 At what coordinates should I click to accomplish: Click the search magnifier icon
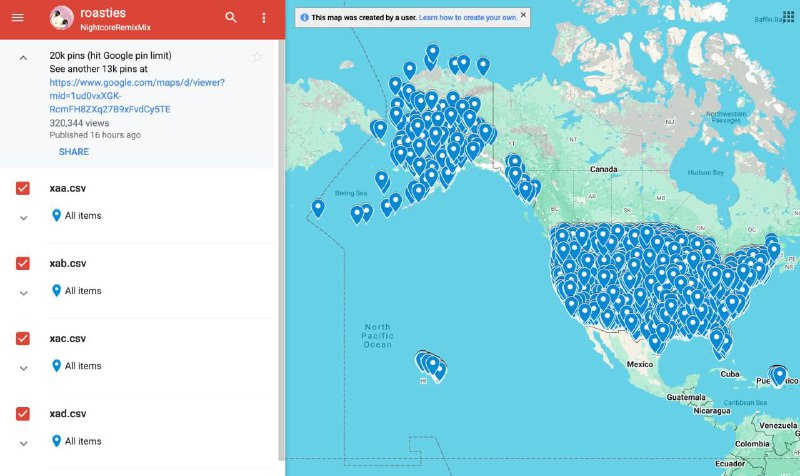231,18
